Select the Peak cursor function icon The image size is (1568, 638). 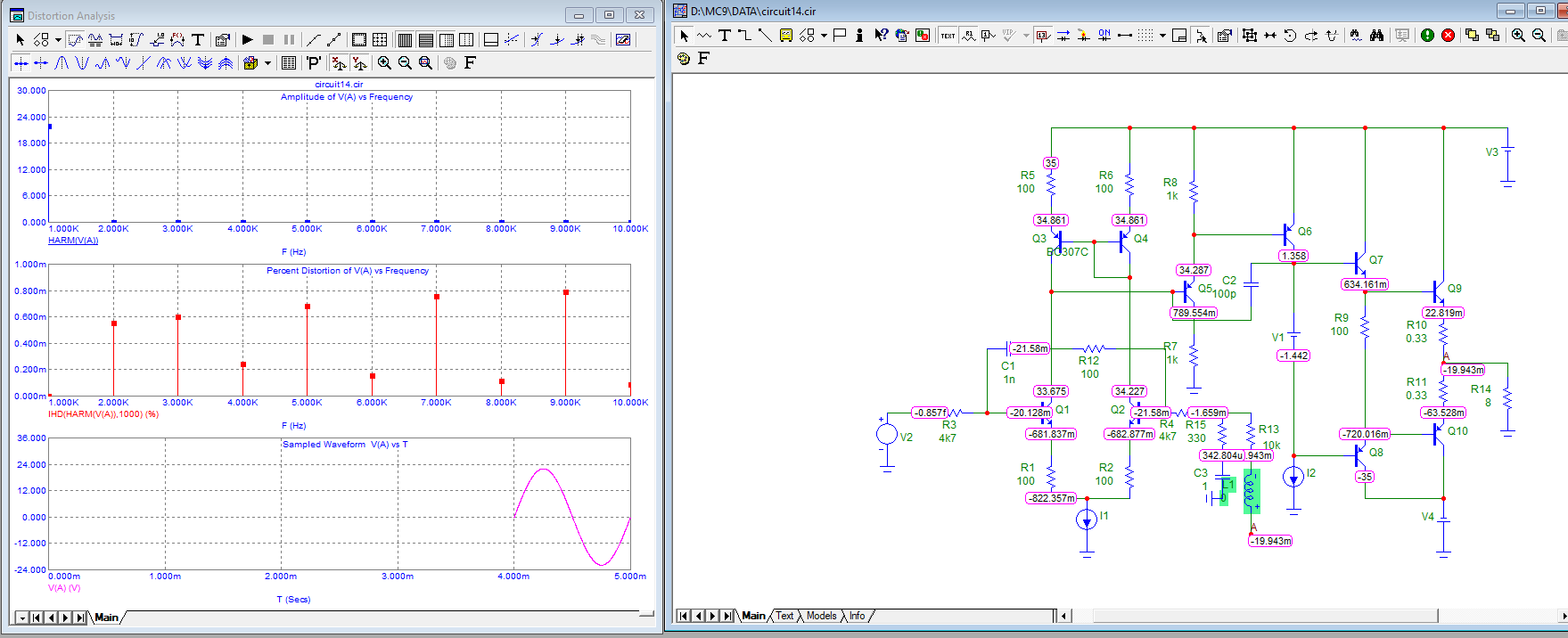62,62
